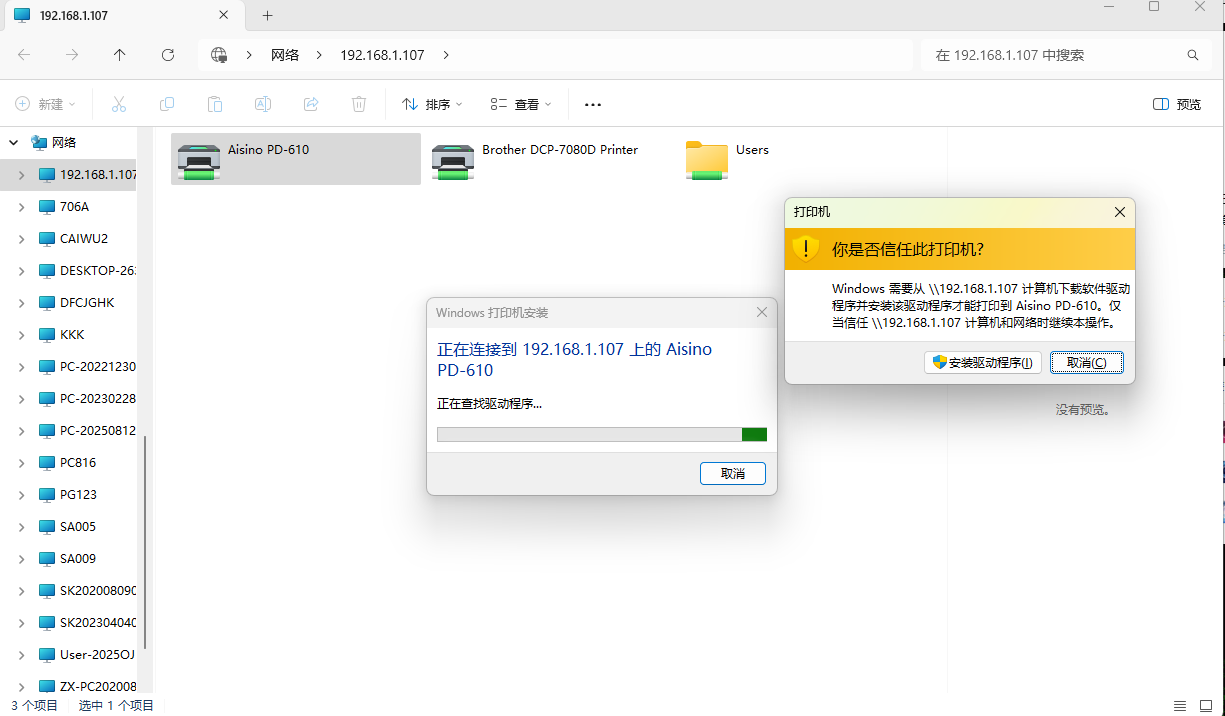This screenshot has height=716, width=1225.
Task: Click the Share toolbar icon
Action: click(x=311, y=104)
